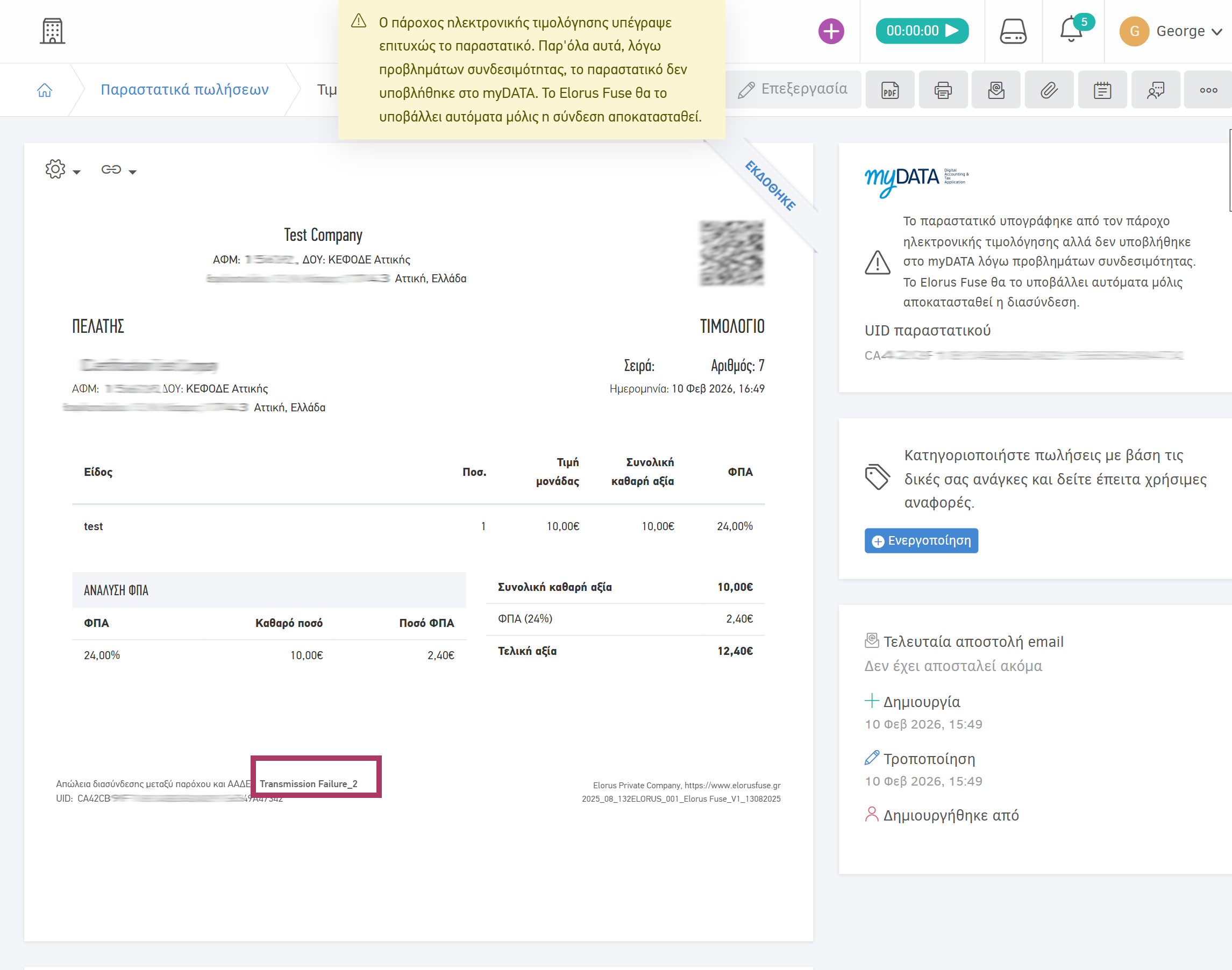Click the Ενεργοποίηση button
This screenshot has width=1232, height=970.
(x=921, y=541)
